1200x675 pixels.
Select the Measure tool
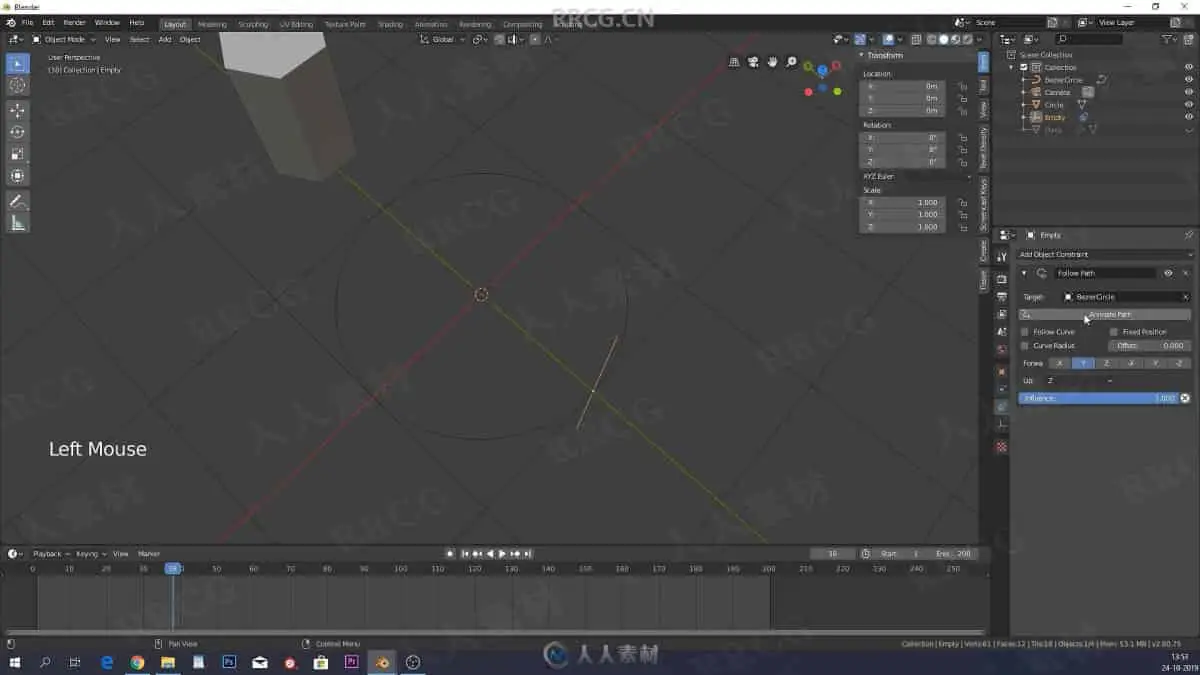pos(18,223)
